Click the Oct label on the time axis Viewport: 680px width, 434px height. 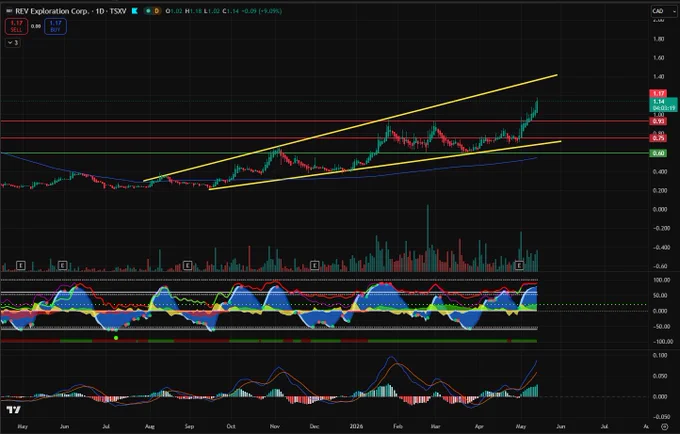231,426
